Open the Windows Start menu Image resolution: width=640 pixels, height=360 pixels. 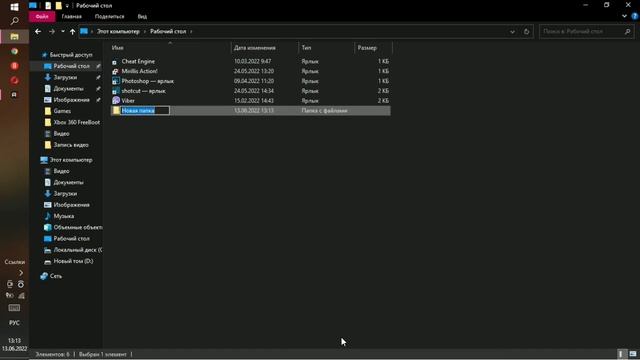(14, 7)
